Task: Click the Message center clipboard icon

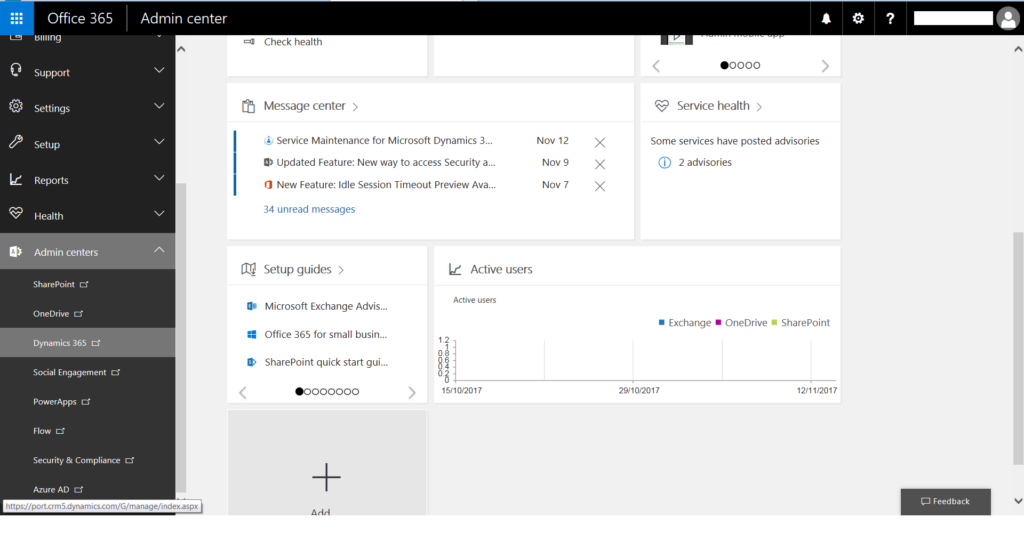Action: [x=248, y=106]
